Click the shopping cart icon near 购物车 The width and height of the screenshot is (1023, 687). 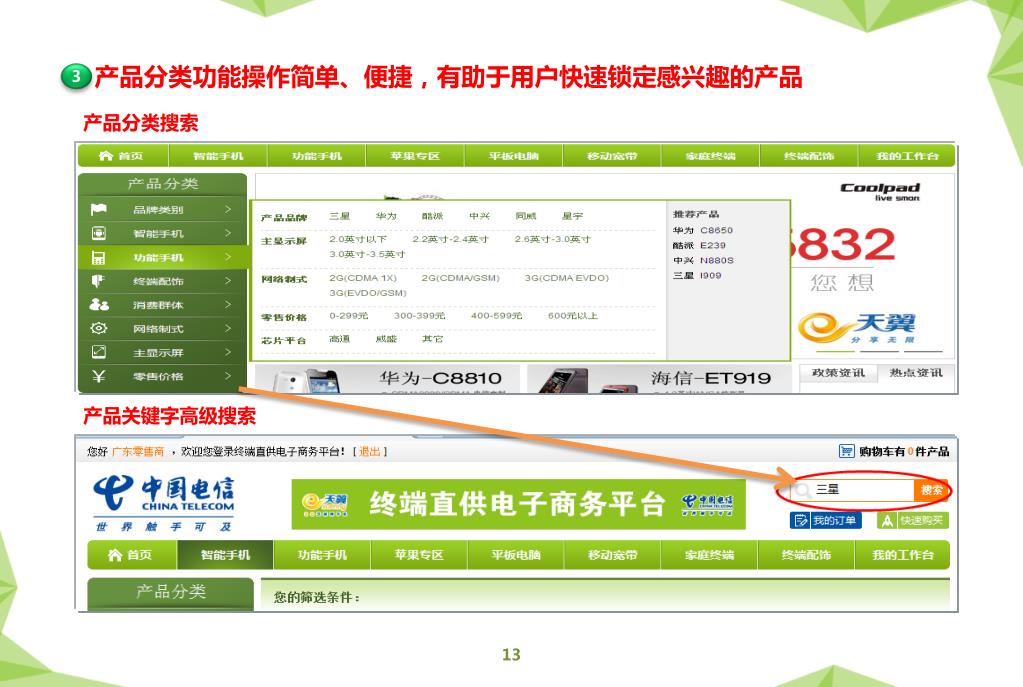coord(846,451)
